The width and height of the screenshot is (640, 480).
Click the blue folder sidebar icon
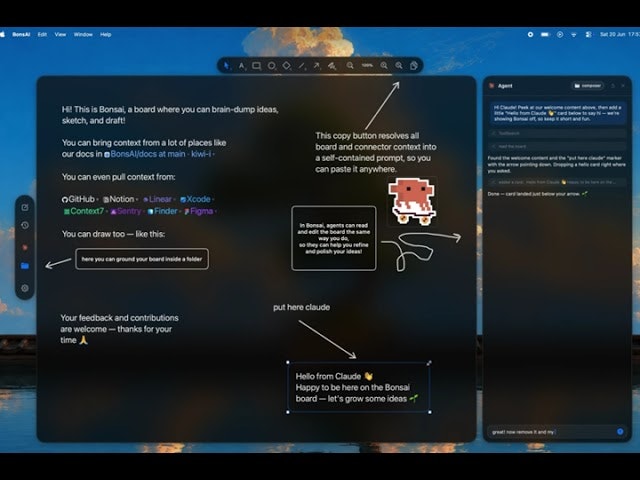[x=25, y=266]
